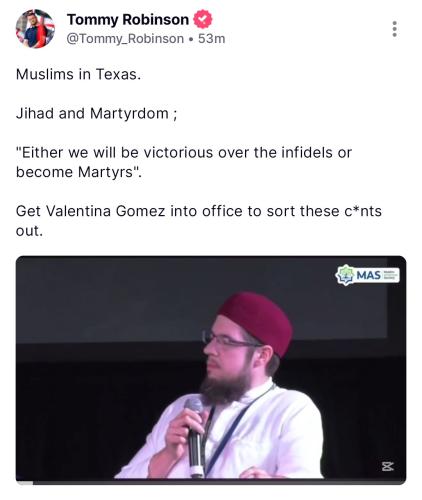This screenshot has height=500, width=422.
Task: Open the three-dot post options menu
Action: 394,29
